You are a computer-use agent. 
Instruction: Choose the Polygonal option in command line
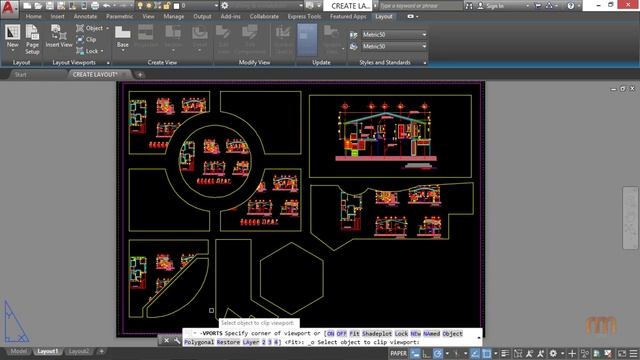pyautogui.click(x=199, y=342)
